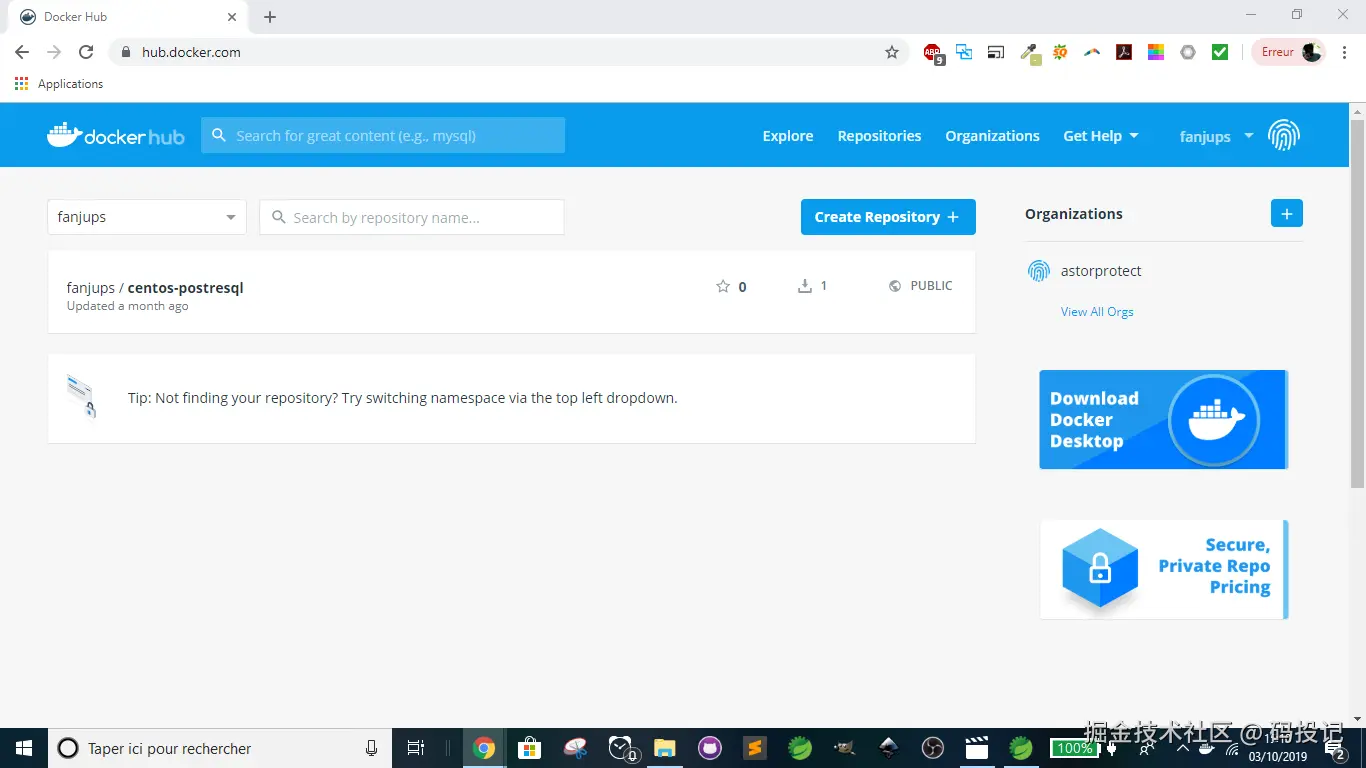Click the Updated a month ago text
The height and width of the screenshot is (768, 1366).
tap(127, 306)
